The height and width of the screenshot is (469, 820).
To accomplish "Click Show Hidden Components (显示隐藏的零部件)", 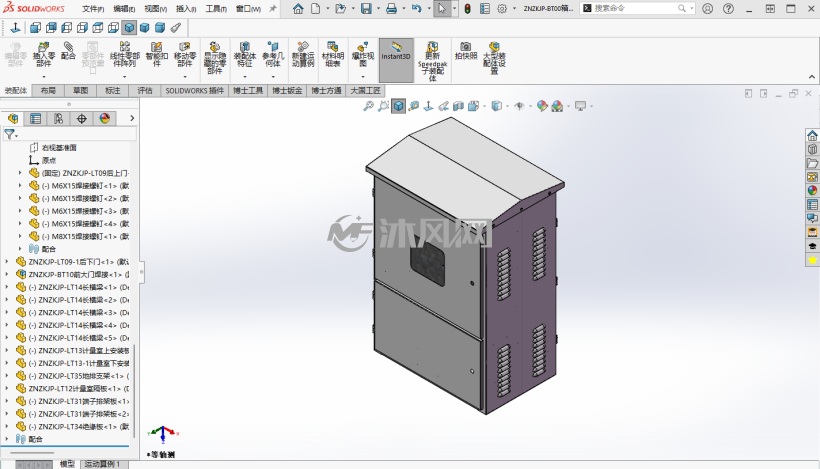I will pyautogui.click(x=214, y=58).
